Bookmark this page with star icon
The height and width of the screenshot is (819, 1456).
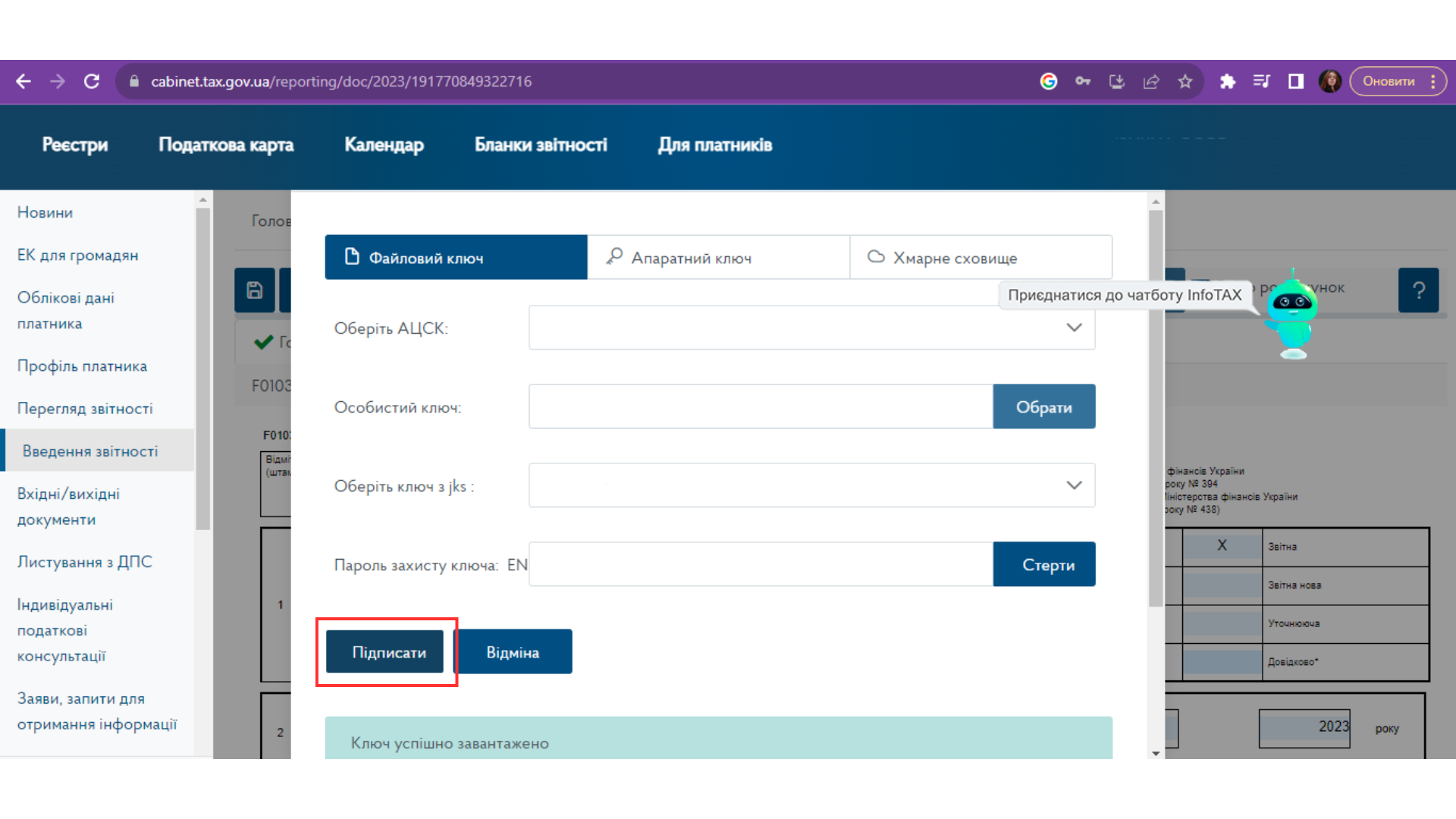tap(1185, 81)
